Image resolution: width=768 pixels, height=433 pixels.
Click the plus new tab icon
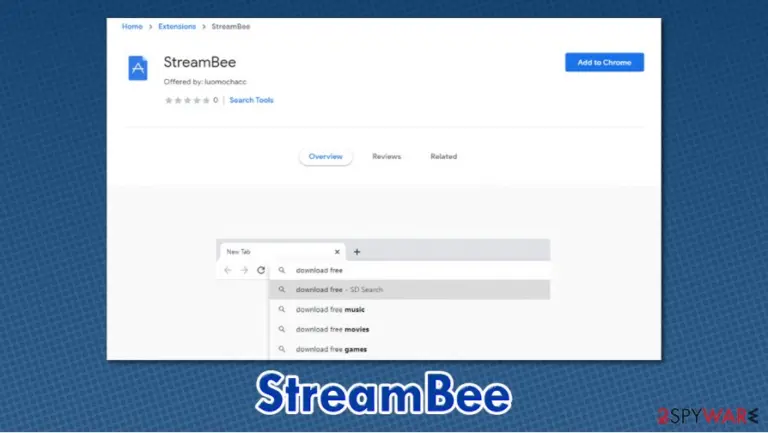[x=357, y=252]
